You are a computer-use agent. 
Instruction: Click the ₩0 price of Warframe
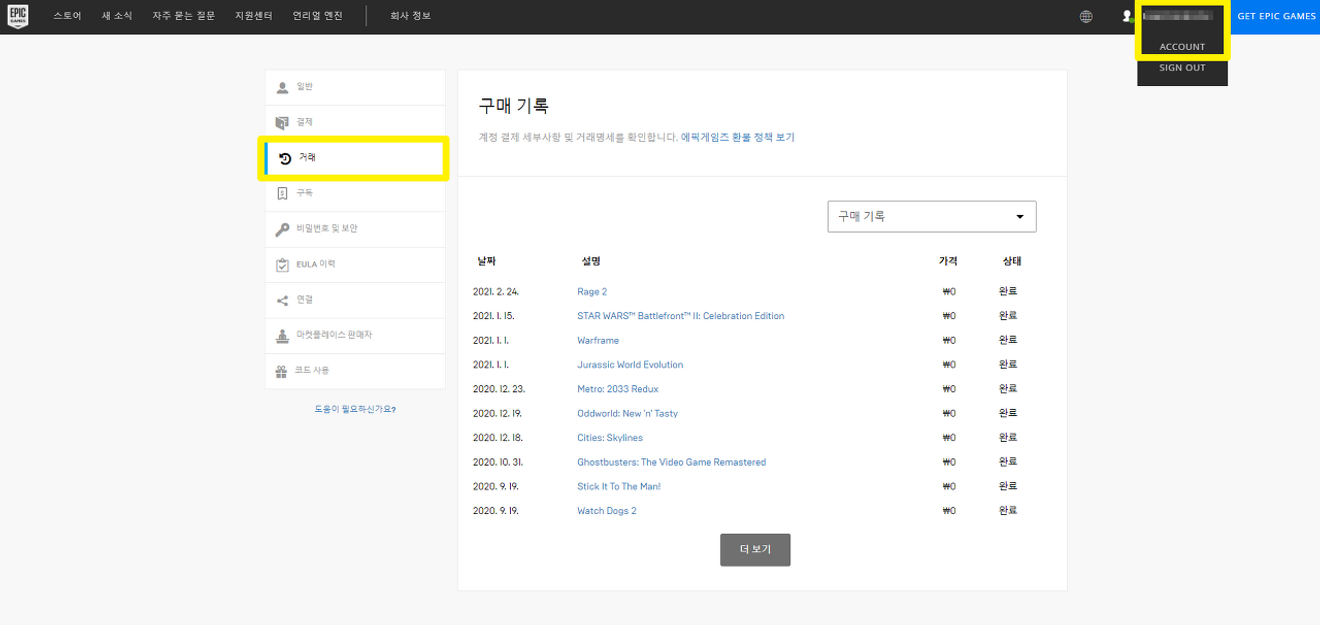(x=949, y=341)
